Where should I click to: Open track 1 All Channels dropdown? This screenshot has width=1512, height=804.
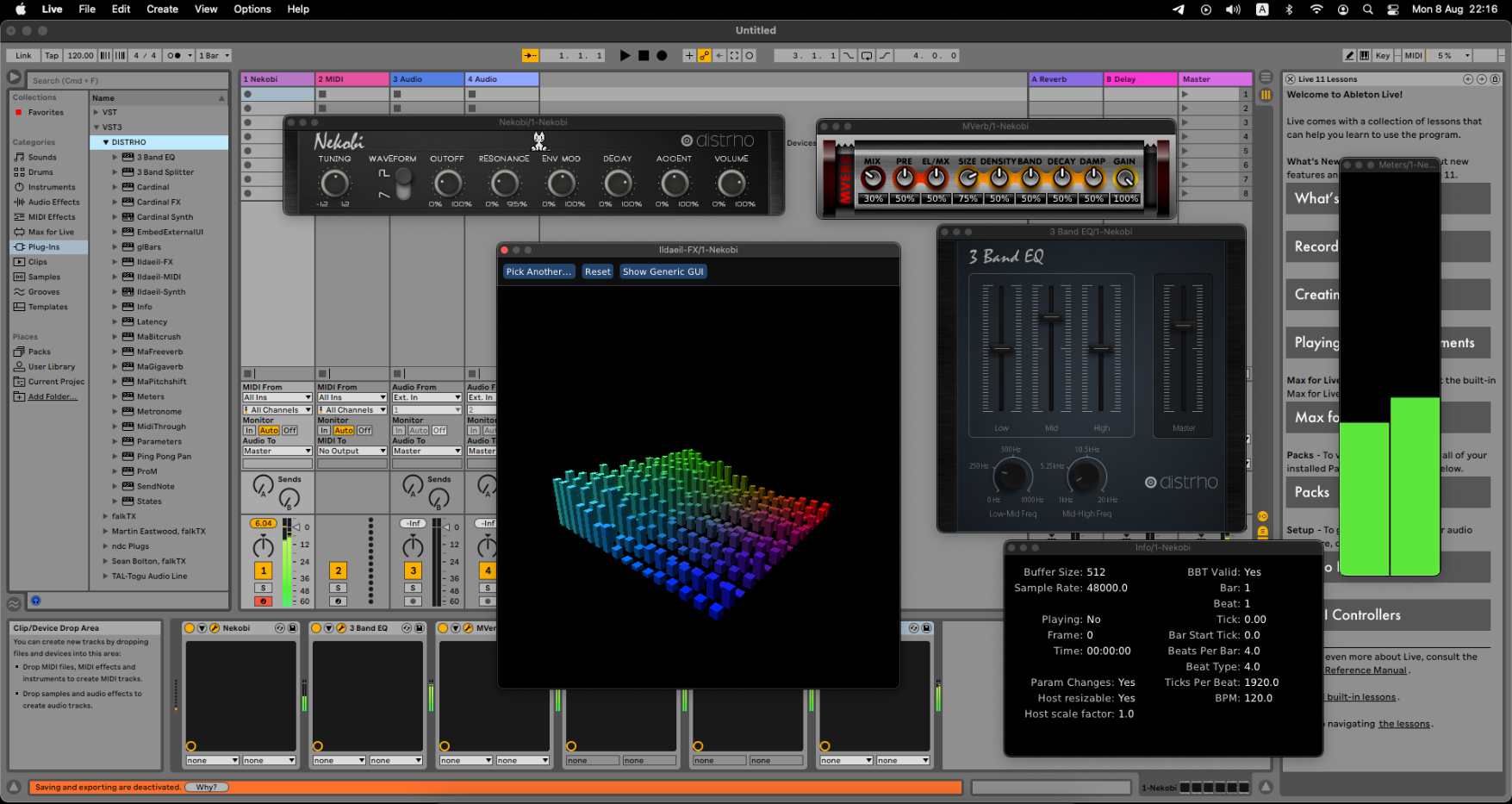[277, 410]
